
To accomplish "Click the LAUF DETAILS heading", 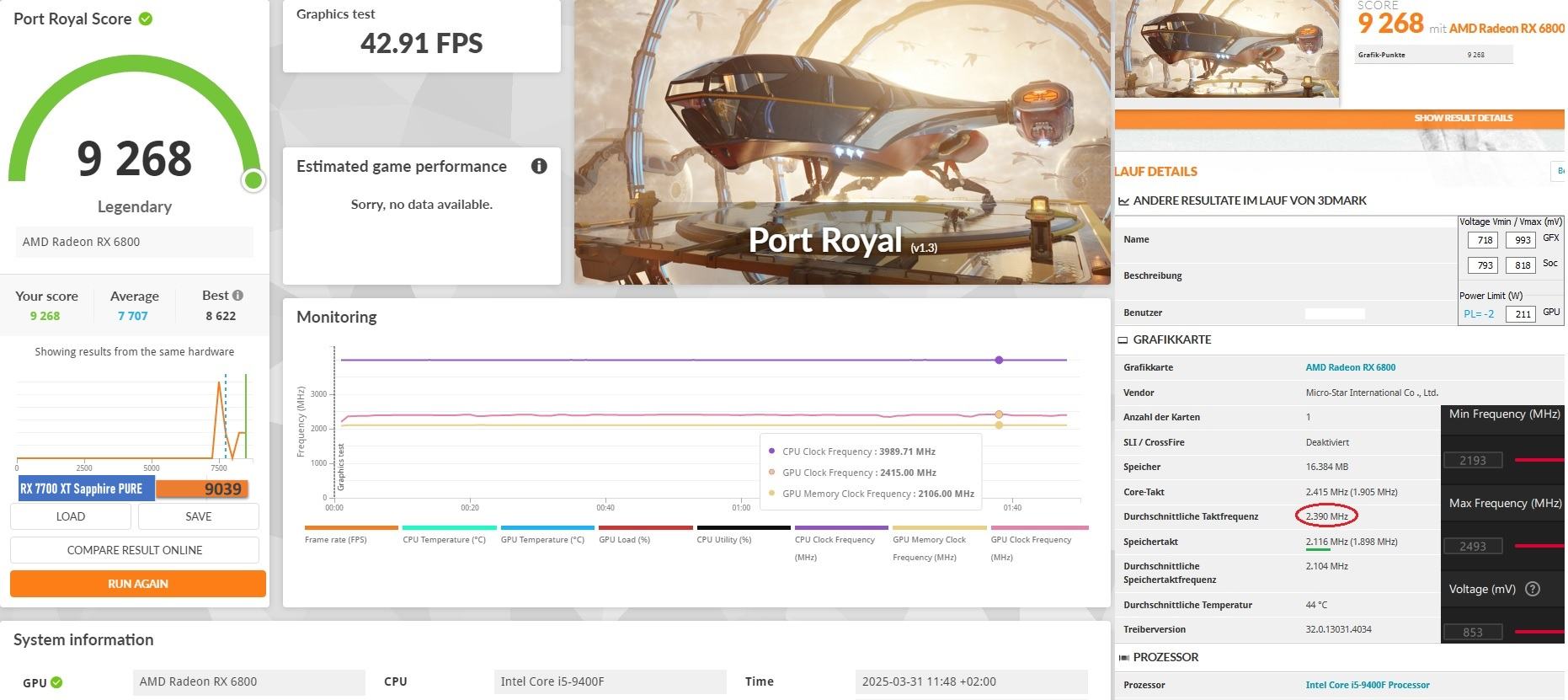I will pos(1156,172).
